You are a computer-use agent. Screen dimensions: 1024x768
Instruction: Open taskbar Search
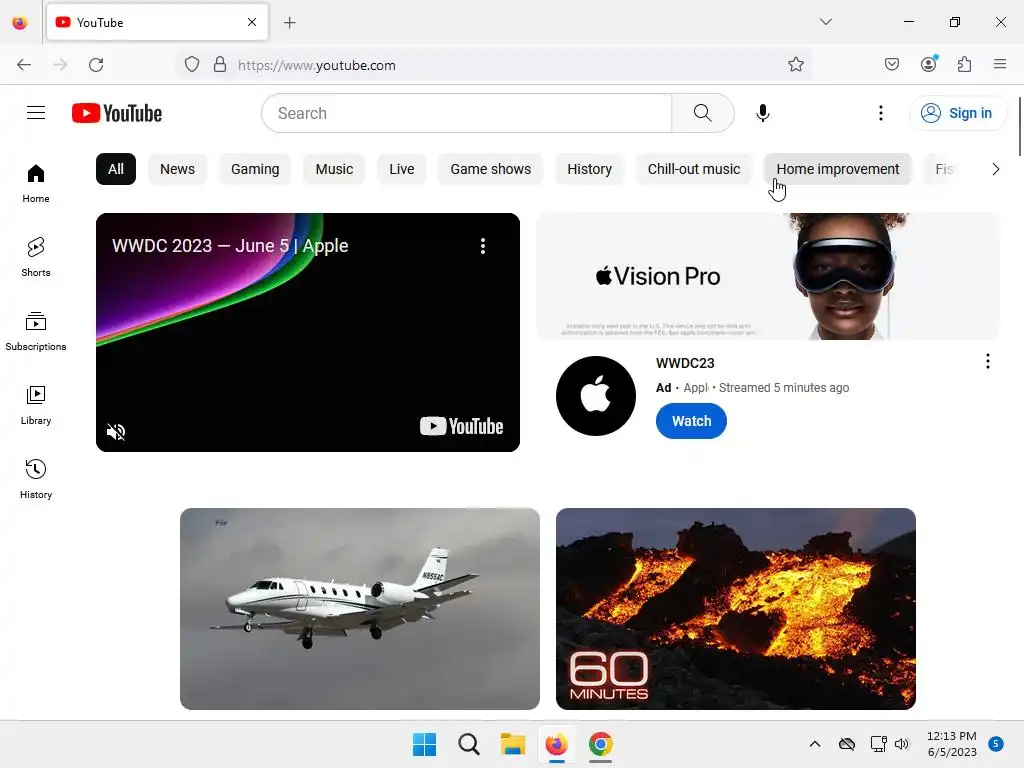(x=468, y=744)
